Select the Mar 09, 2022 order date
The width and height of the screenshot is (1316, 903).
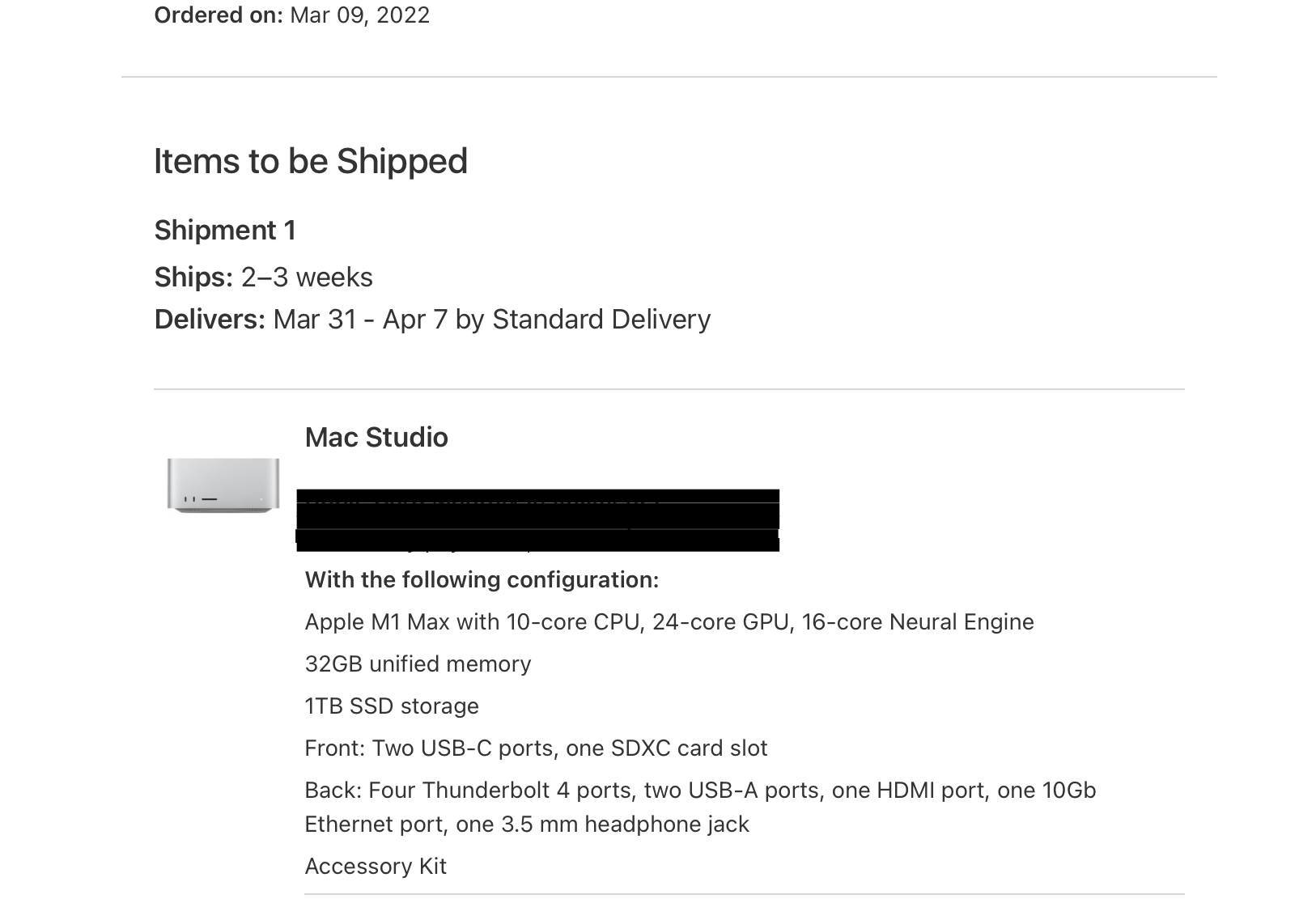(x=359, y=15)
